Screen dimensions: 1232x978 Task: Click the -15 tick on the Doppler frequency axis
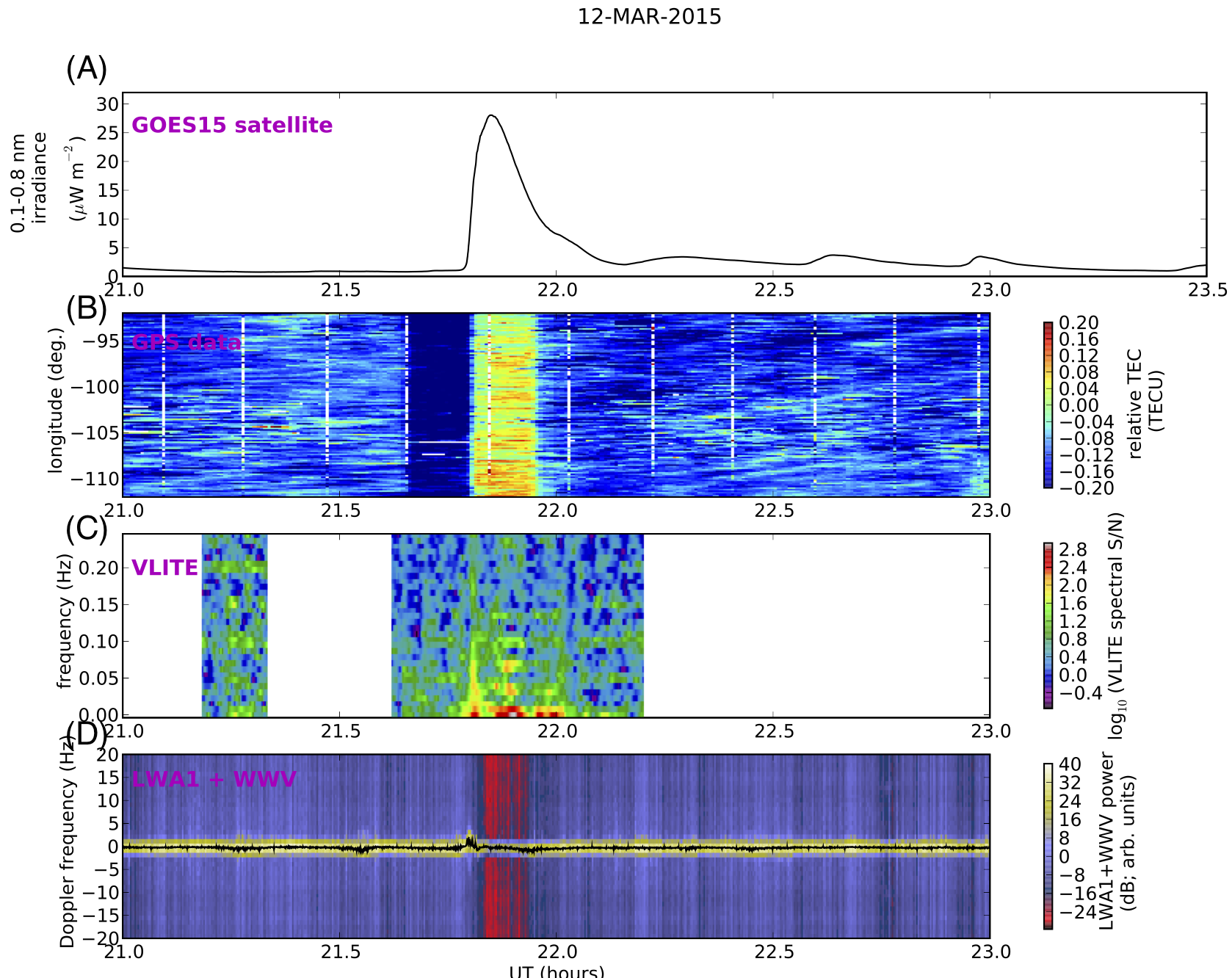coord(101,915)
